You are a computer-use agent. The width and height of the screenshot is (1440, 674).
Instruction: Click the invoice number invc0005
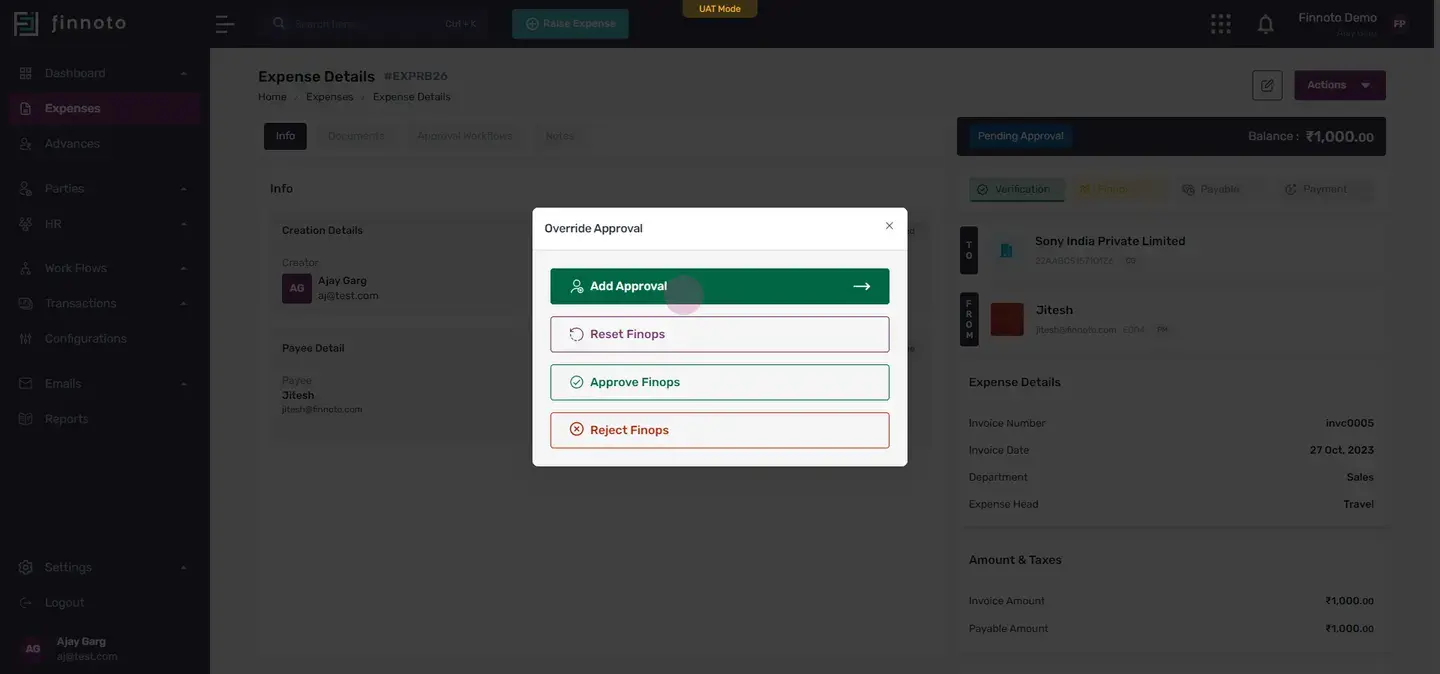pyautogui.click(x=1350, y=423)
